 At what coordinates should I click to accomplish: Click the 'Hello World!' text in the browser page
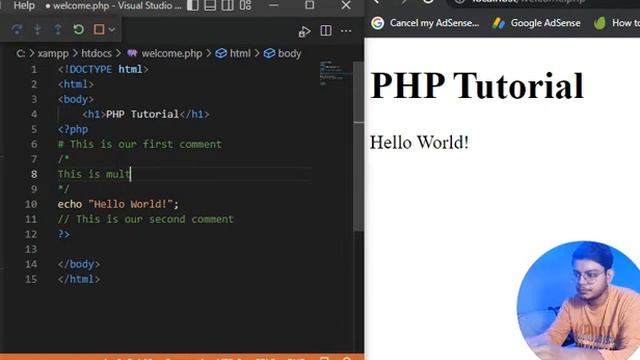pos(419,143)
